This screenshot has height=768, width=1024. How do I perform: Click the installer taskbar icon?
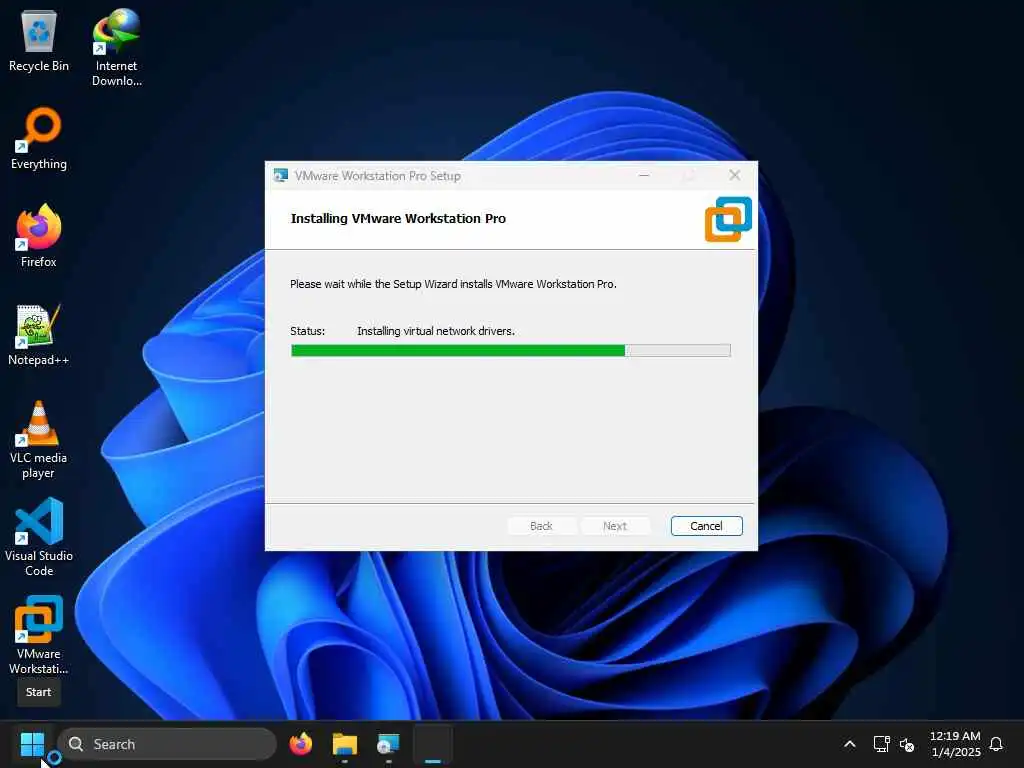388,744
